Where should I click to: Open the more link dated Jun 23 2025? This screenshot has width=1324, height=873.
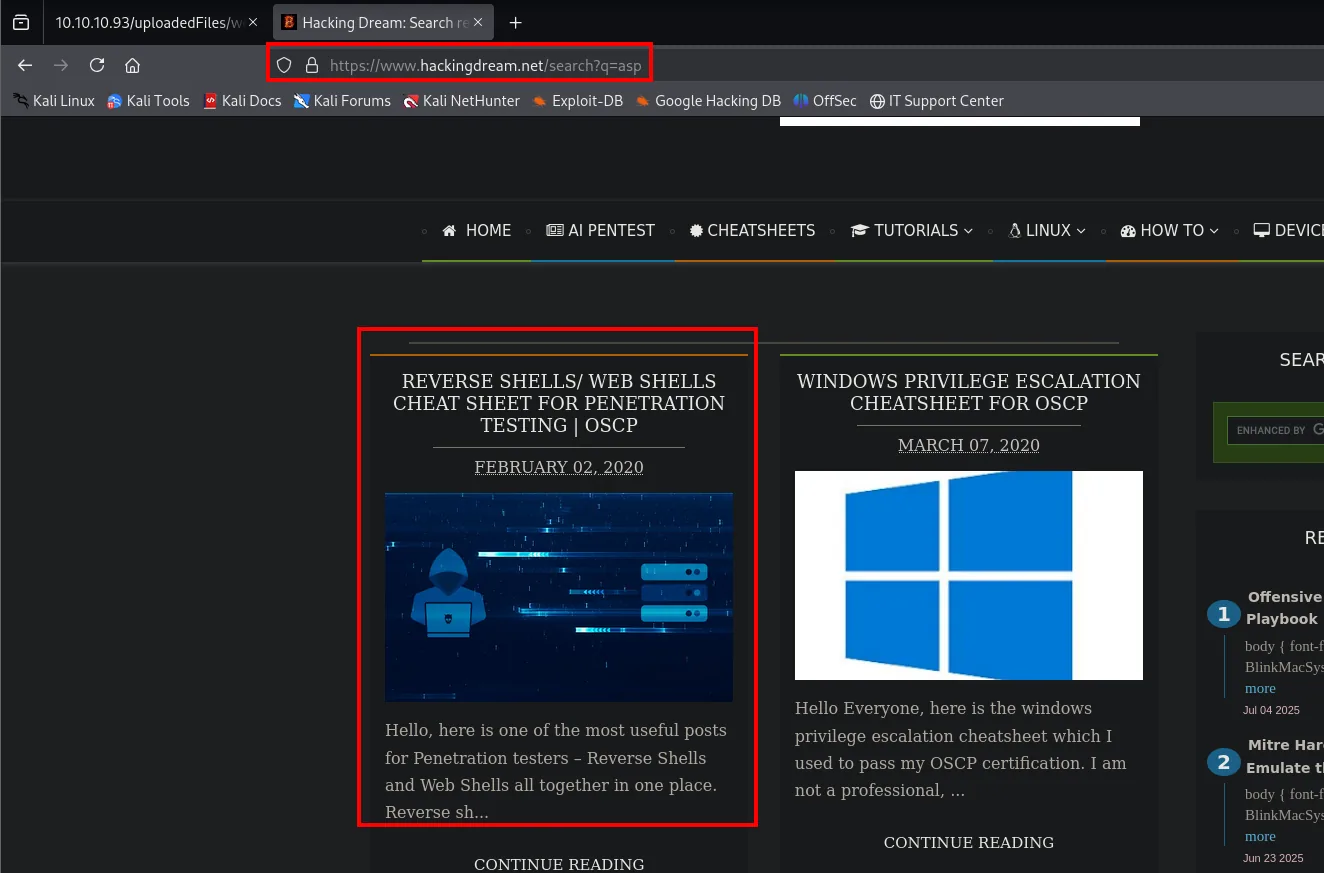tap(1260, 836)
